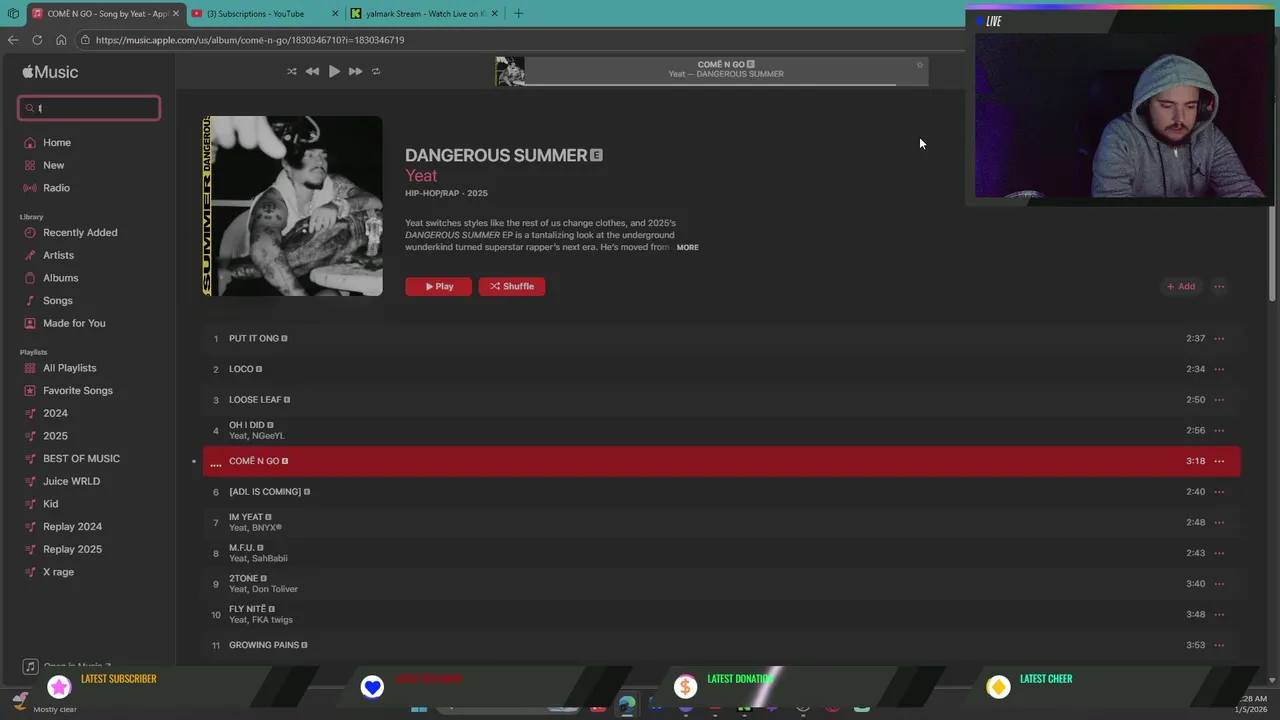Click the red Shuffle album button

click(512, 286)
